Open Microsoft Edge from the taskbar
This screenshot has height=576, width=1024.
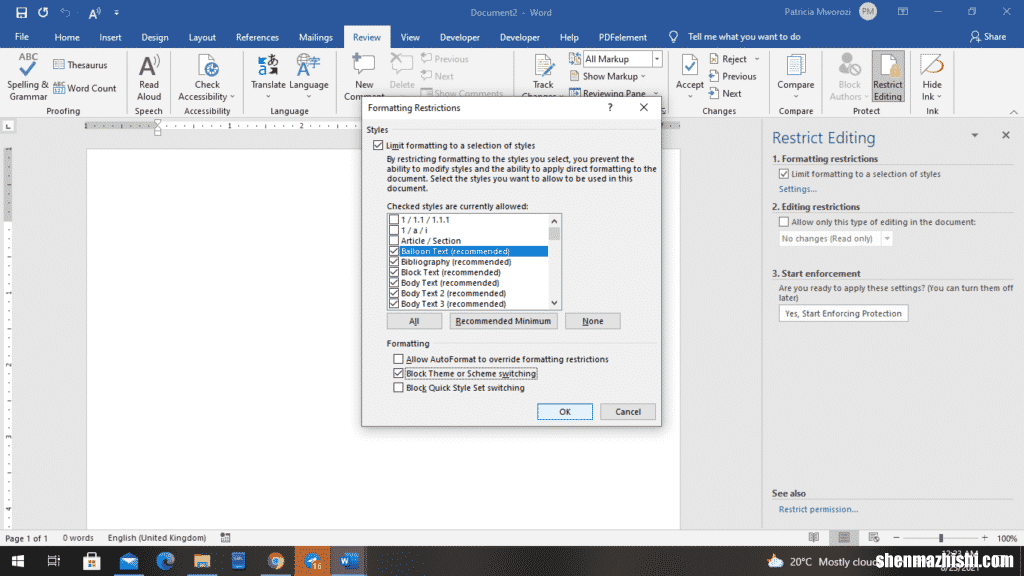[x=165, y=561]
